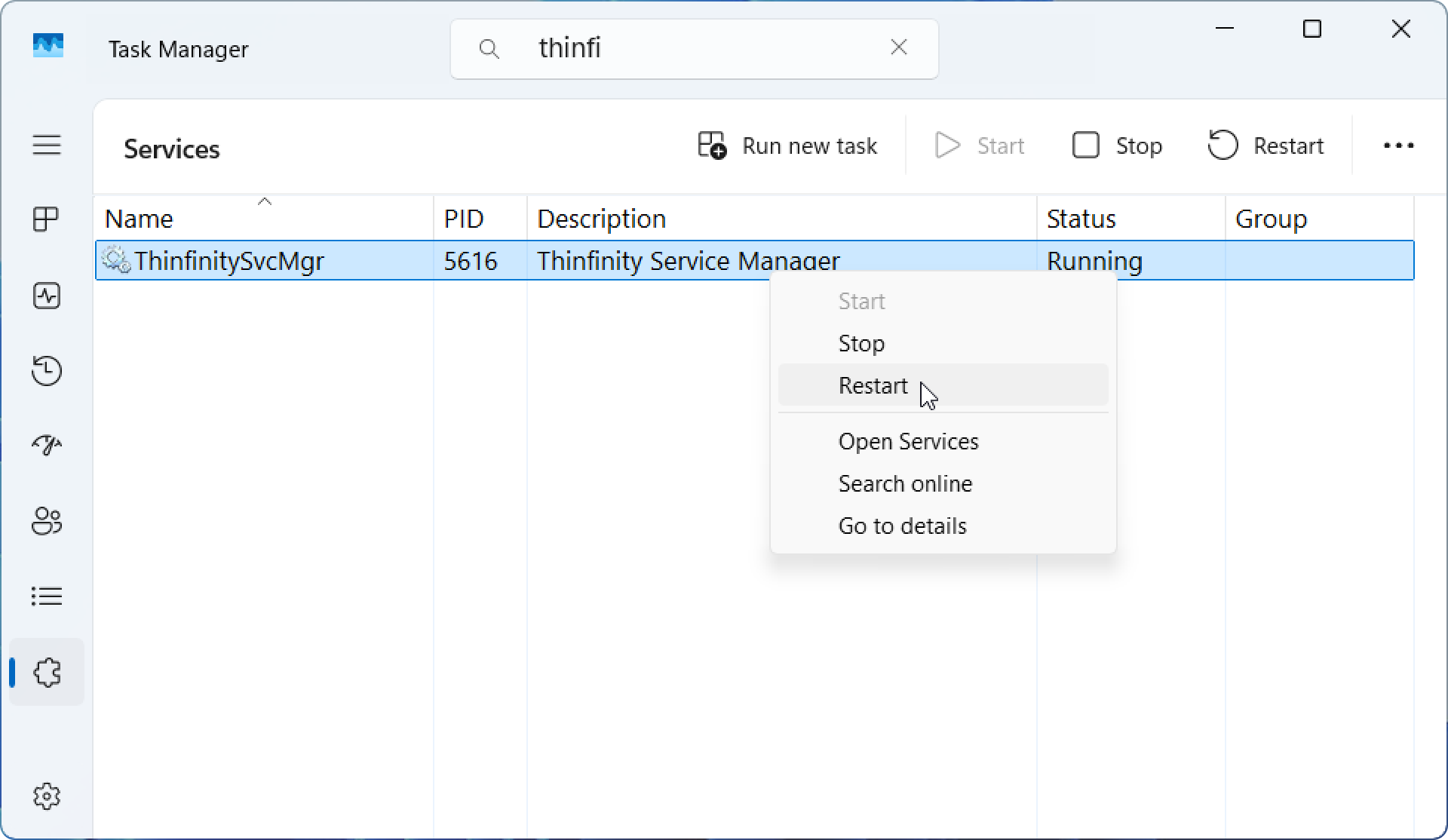Click the greyed Start toolbar button

tap(979, 146)
